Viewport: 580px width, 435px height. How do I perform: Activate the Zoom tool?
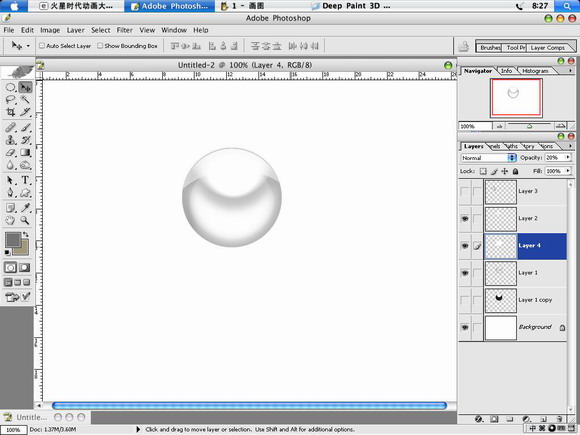[25, 220]
